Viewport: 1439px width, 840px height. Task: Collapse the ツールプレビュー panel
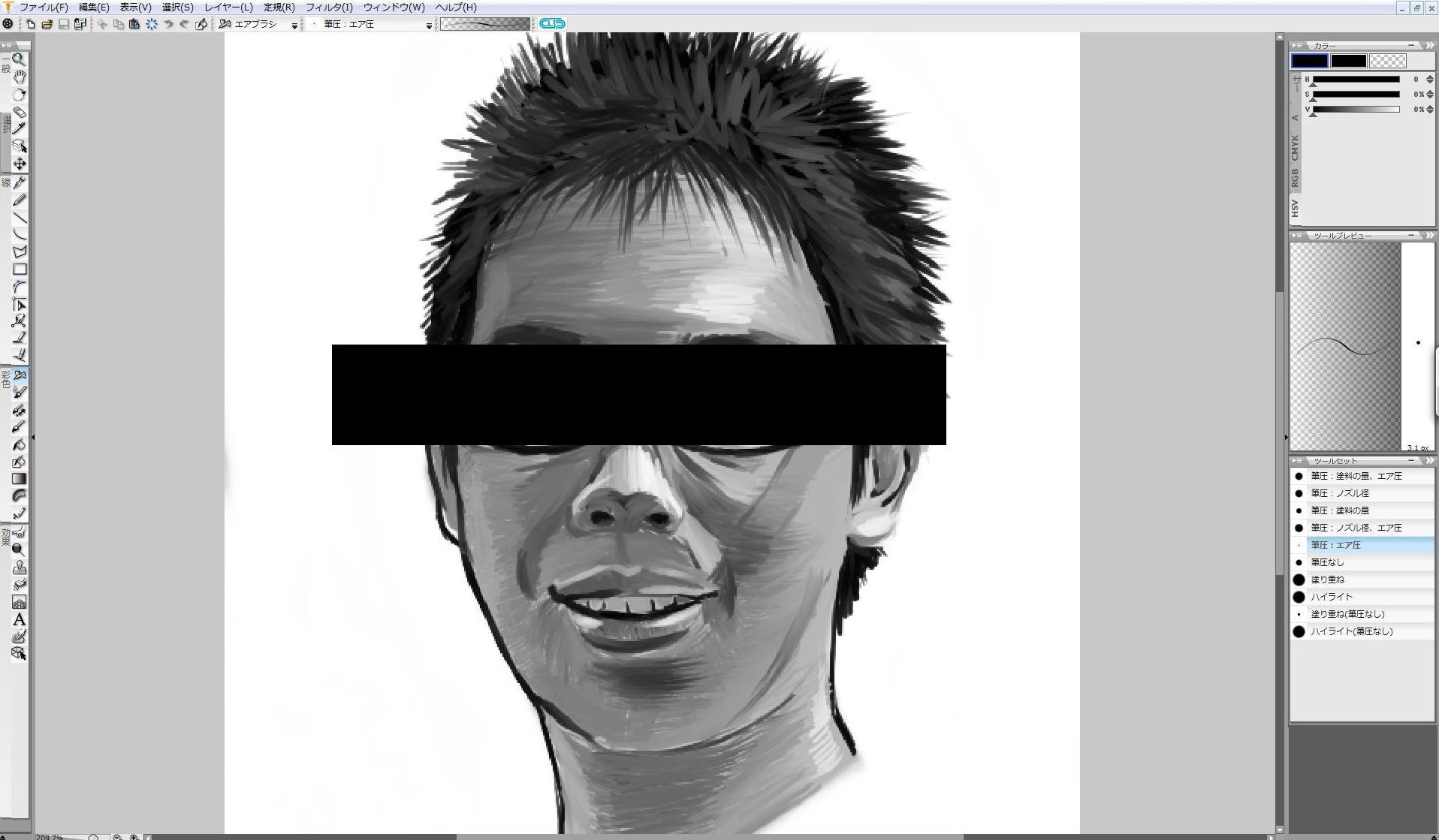tap(1411, 236)
